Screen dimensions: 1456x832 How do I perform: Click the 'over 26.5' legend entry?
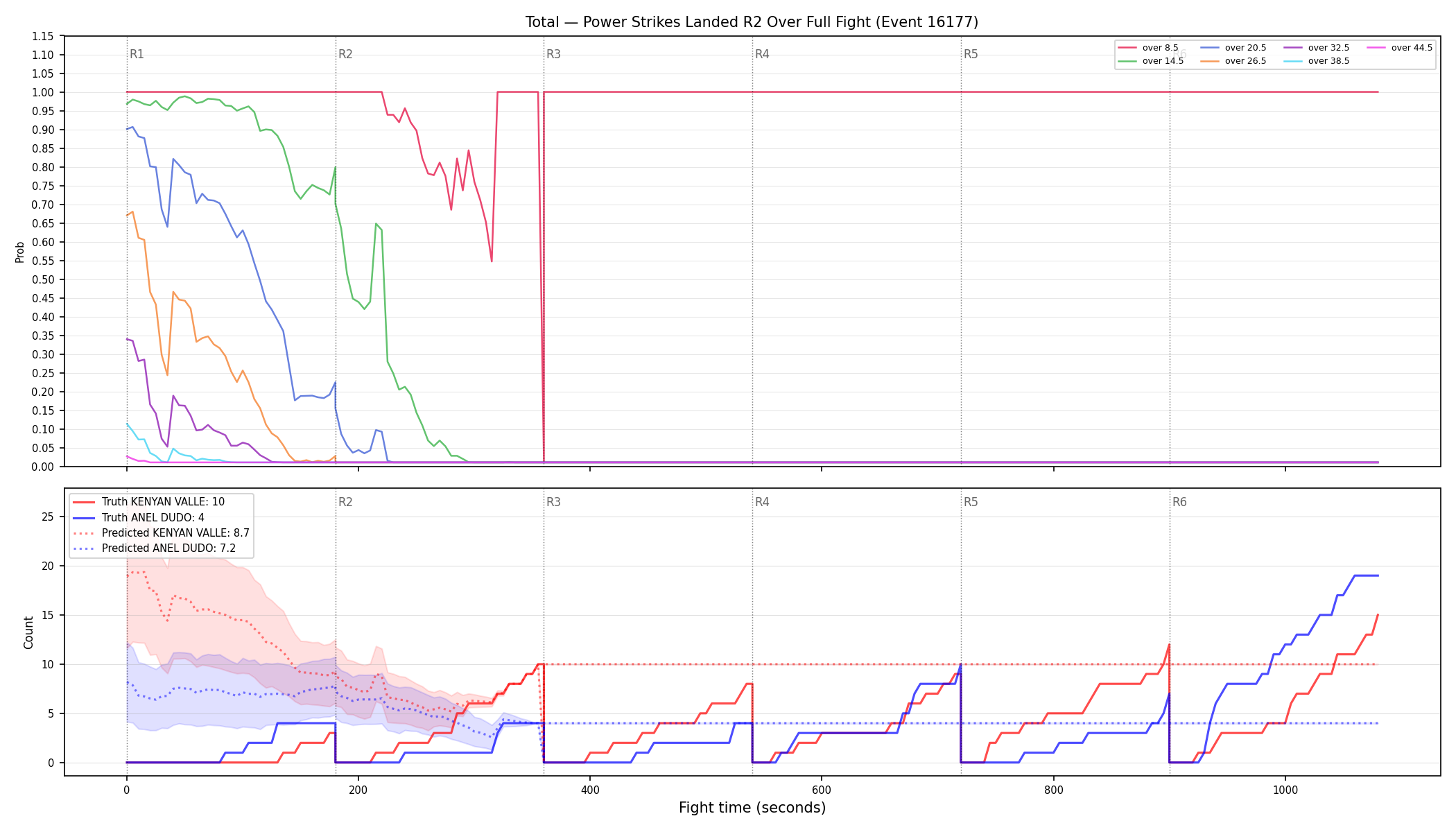tap(1233, 61)
